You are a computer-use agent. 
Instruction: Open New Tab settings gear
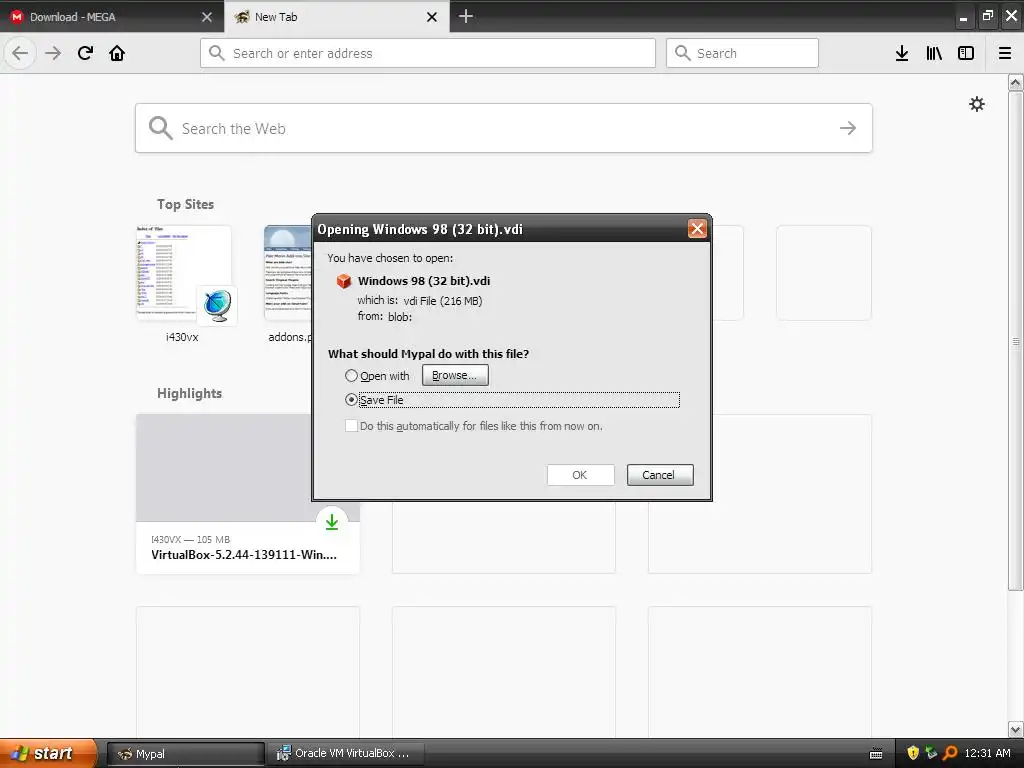click(977, 104)
